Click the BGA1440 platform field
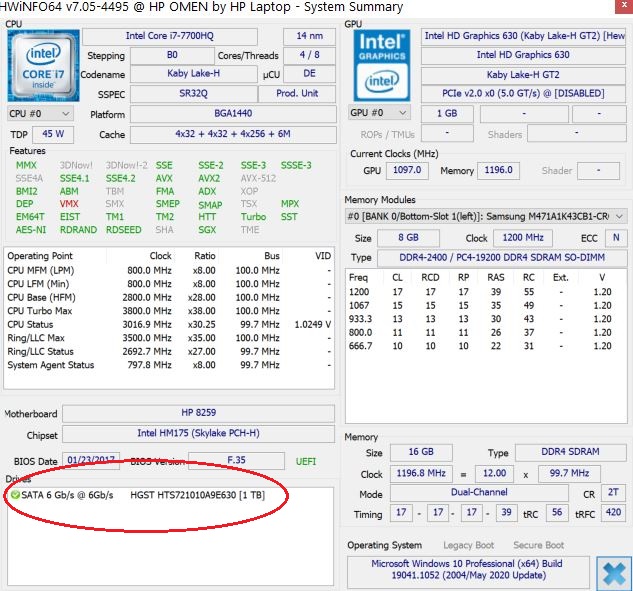This screenshot has width=633, height=591. 233,113
